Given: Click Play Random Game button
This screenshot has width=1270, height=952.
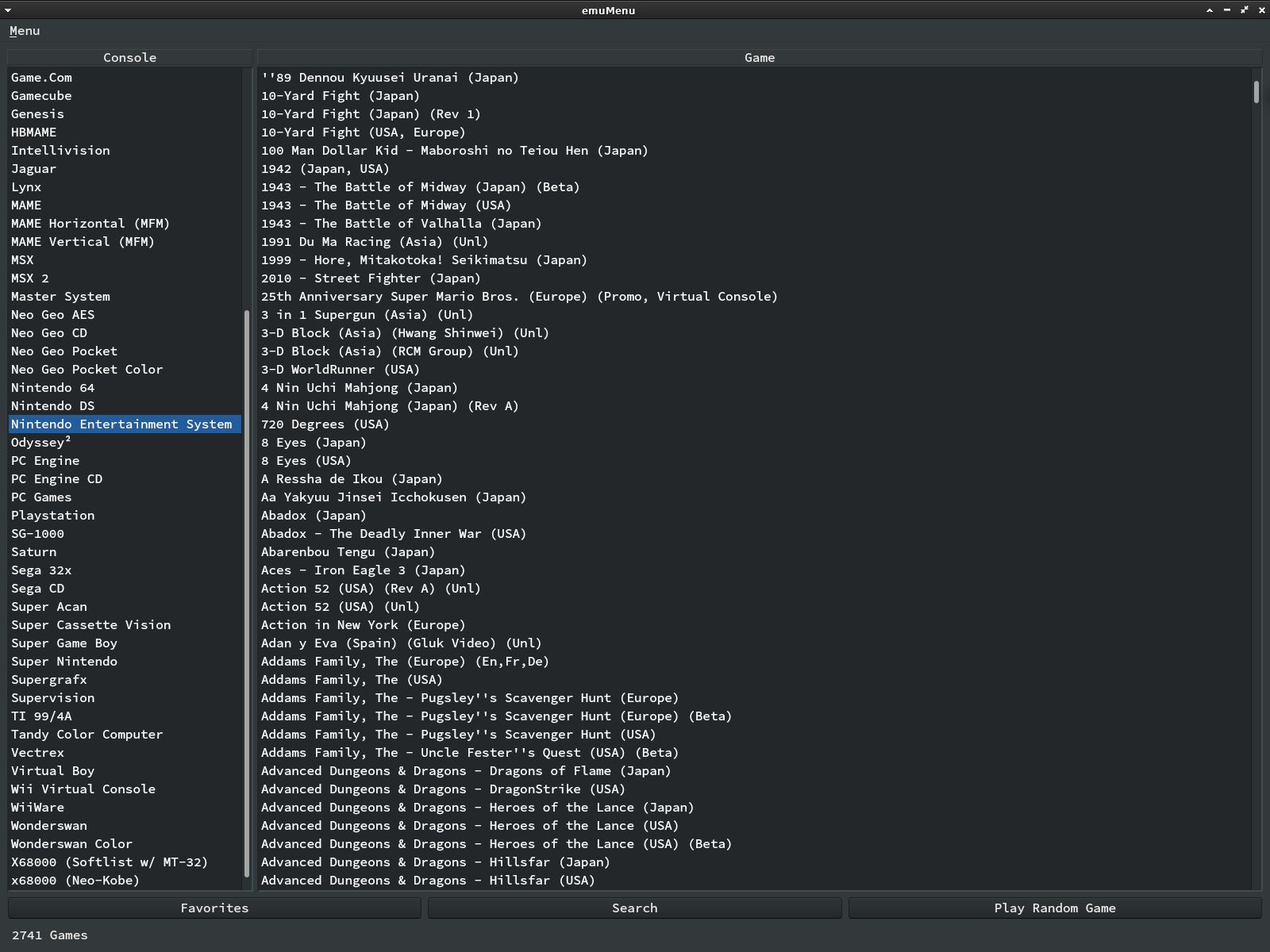Looking at the screenshot, I should tap(1055, 908).
